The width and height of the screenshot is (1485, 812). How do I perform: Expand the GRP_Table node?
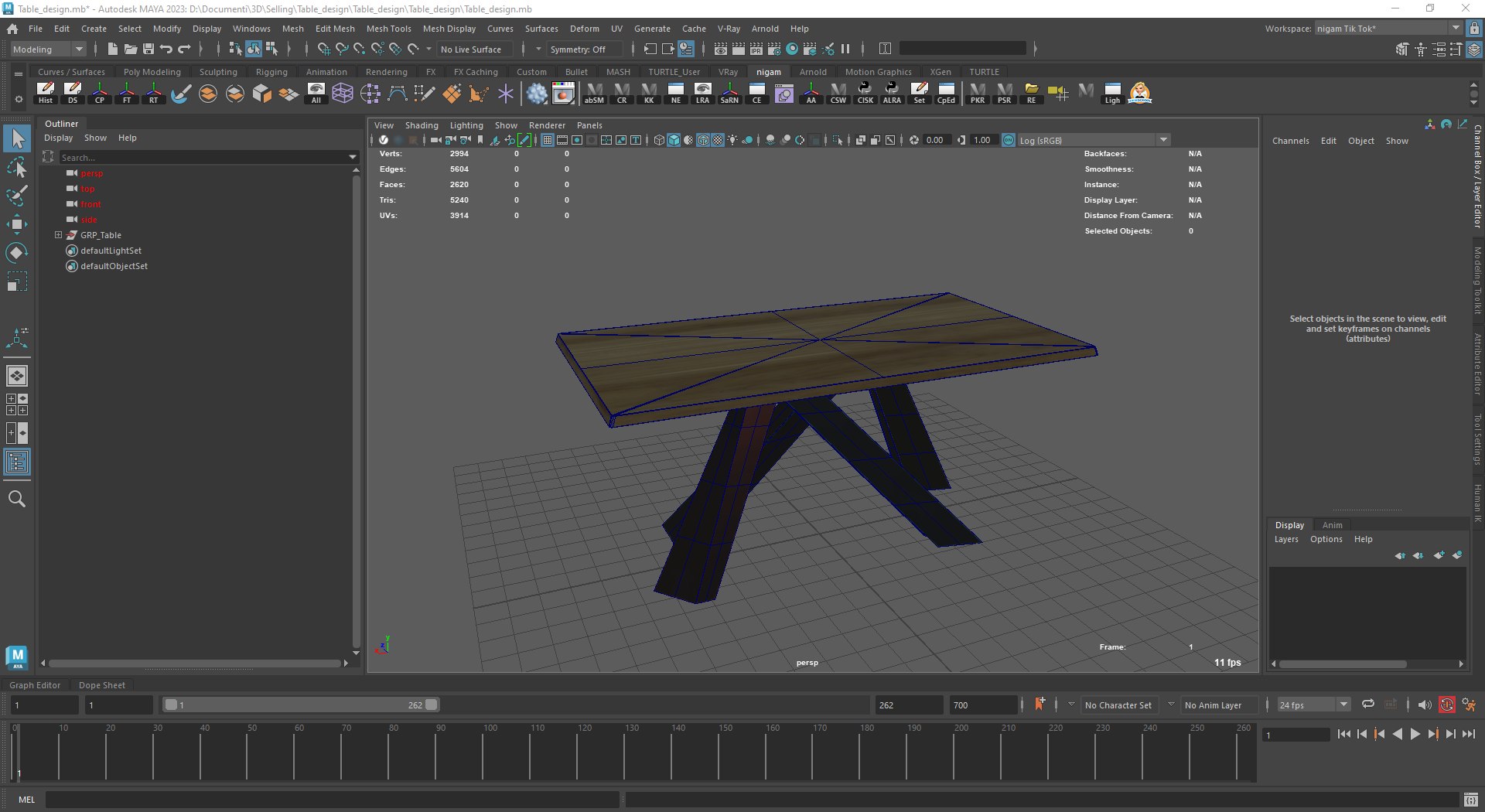pyautogui.click(x=58, y=235)
